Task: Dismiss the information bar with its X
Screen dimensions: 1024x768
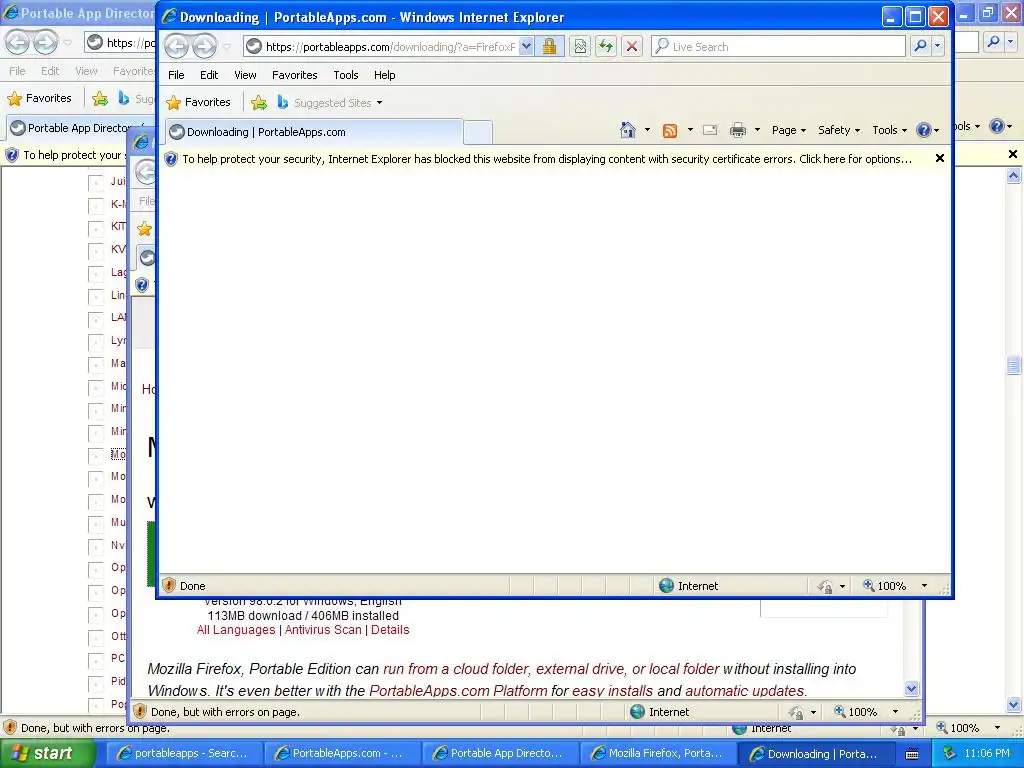Action: point(940,158)
